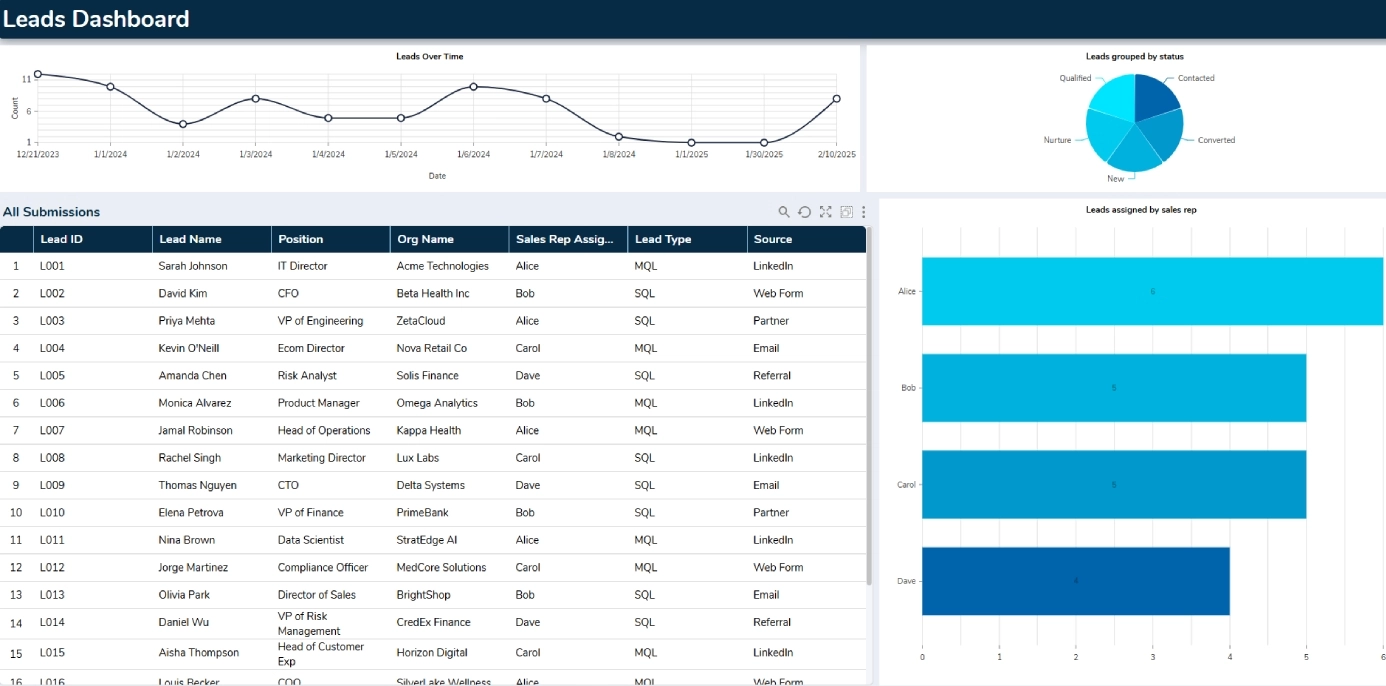
Task: Click the search icon above the submissions table
Action: coord(784,212)
